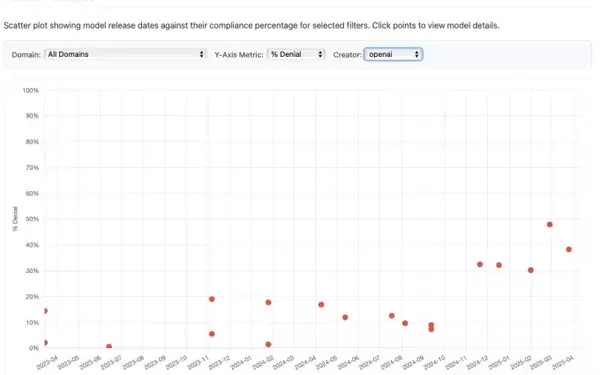Select the near-zero data point near 2023-07
The height and width of the screenshot is (375, 600).
coord(109,347)
